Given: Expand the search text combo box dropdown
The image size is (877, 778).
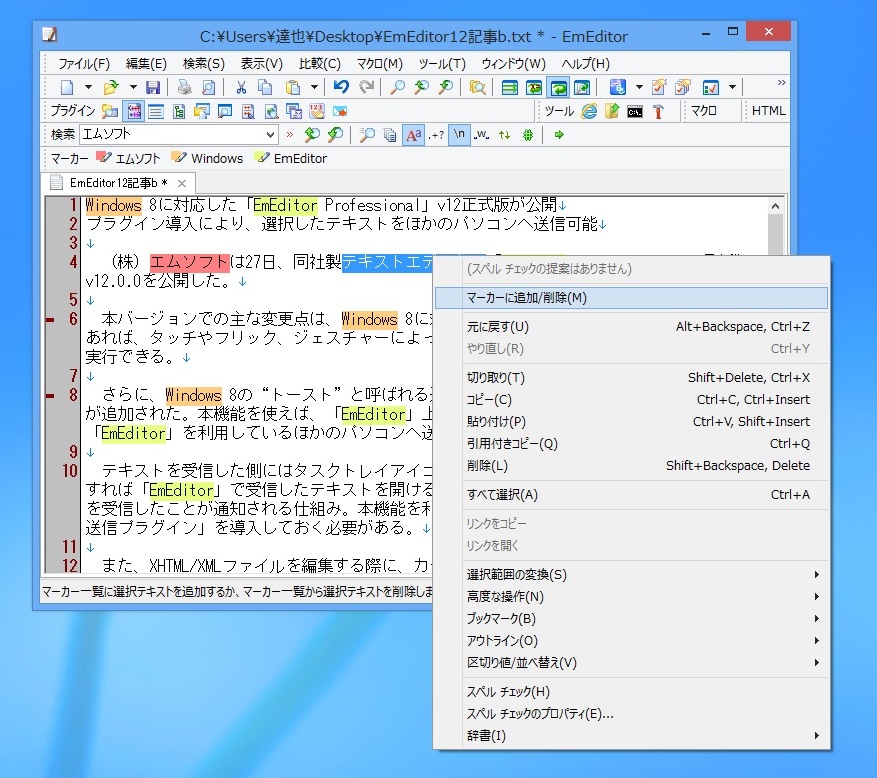Looking at the screenshot, I should 270,135.
